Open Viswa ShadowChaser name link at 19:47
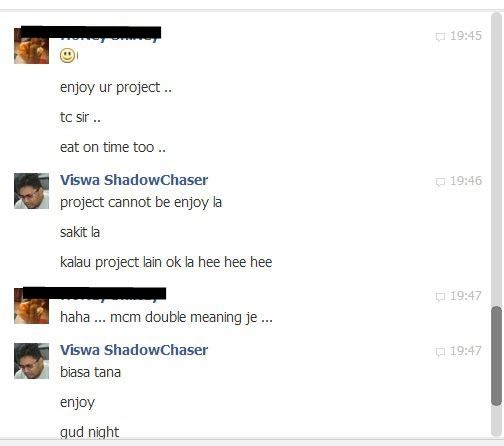Viewport: 504px width, 446px height. coord(134,350)
